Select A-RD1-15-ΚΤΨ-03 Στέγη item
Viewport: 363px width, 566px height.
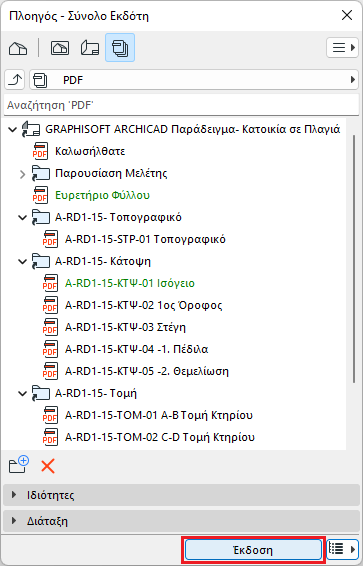coord(125,327)
